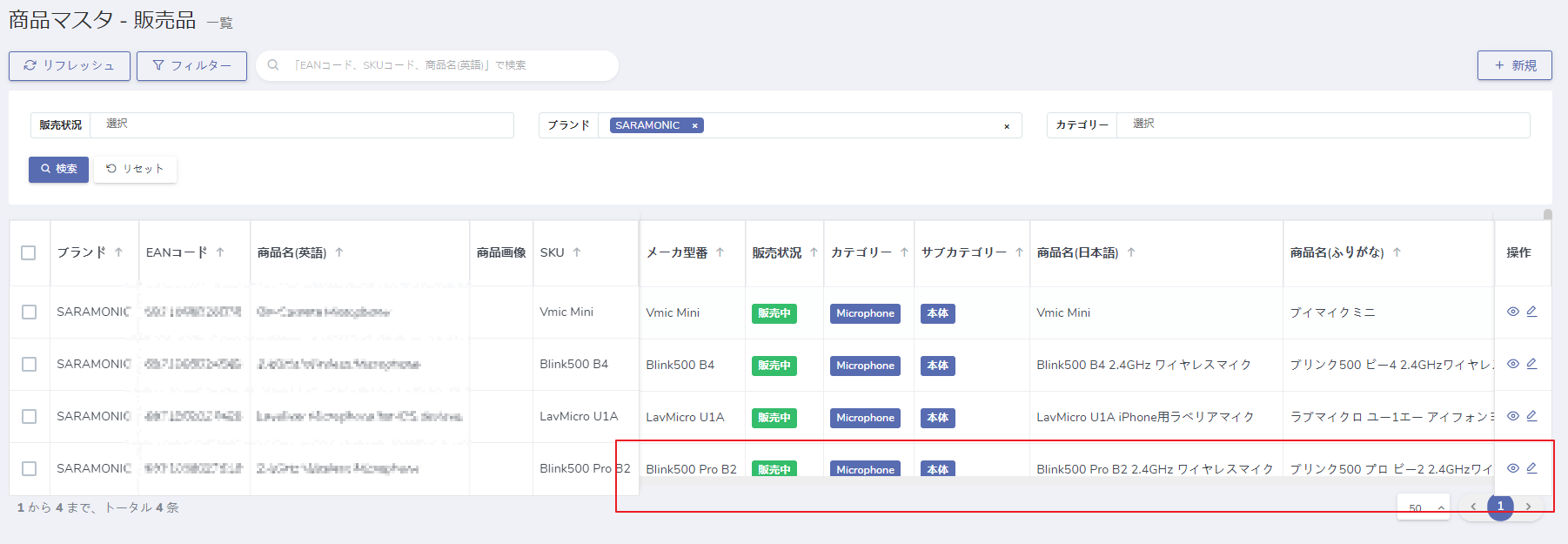Viewport: 1568px width, 544px height.
Task: Click the リフレッシュ refresh button
Action: [70, 65]
